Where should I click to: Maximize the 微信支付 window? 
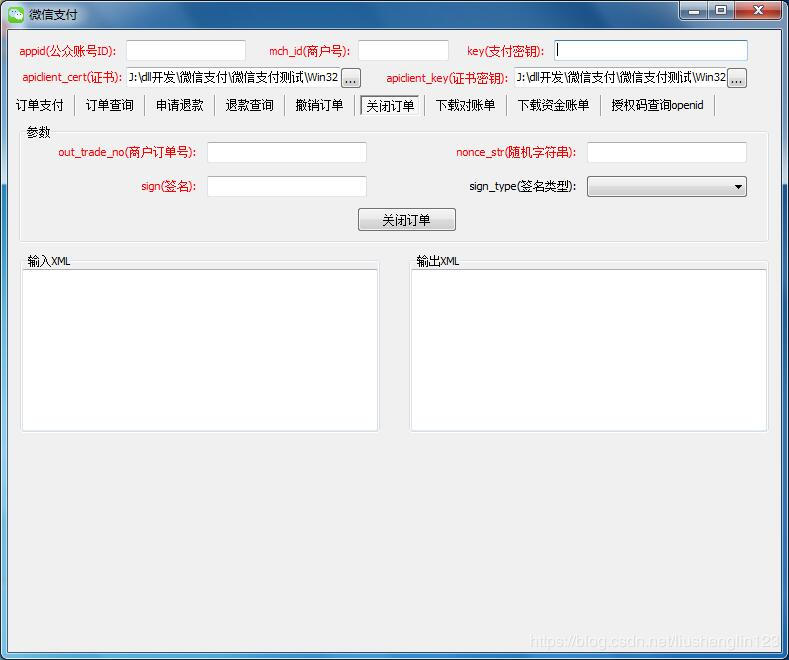tap(721, 11)
